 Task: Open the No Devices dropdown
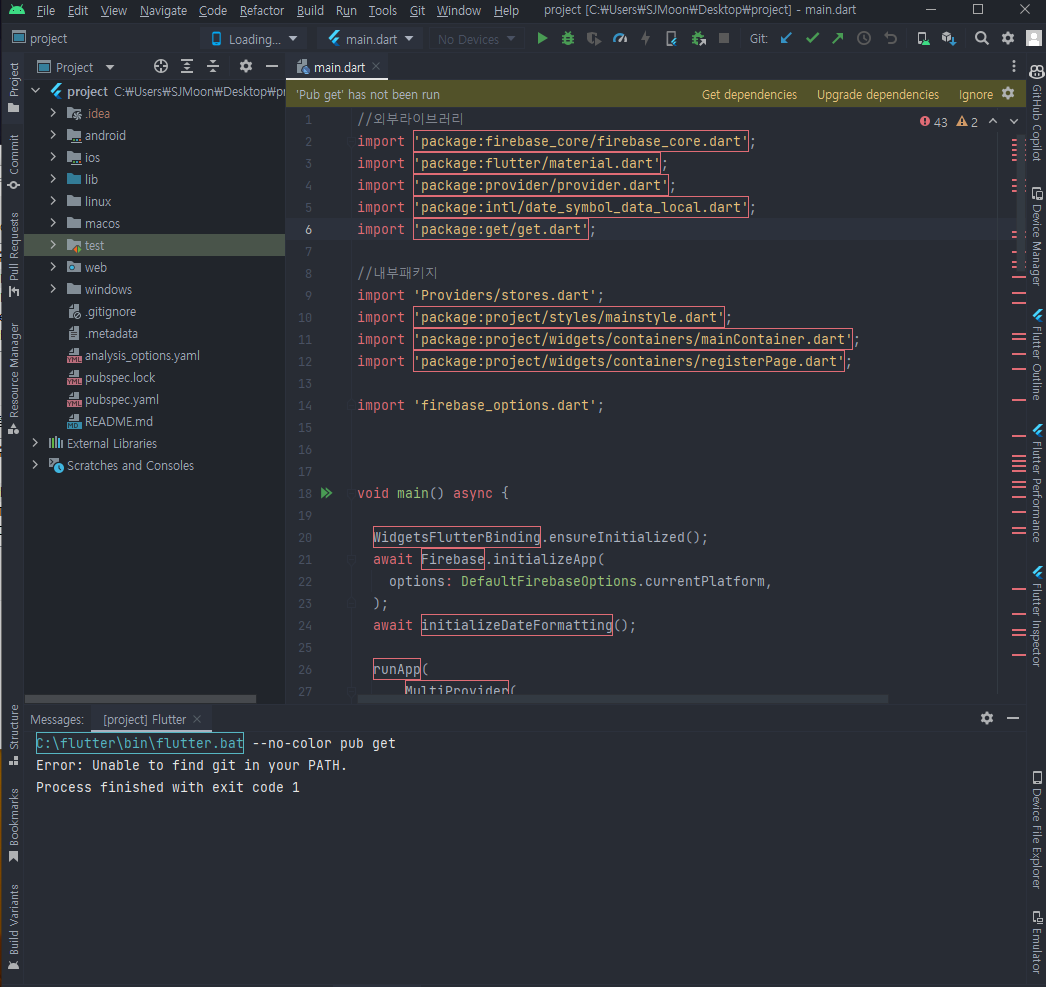click(476, 39)
